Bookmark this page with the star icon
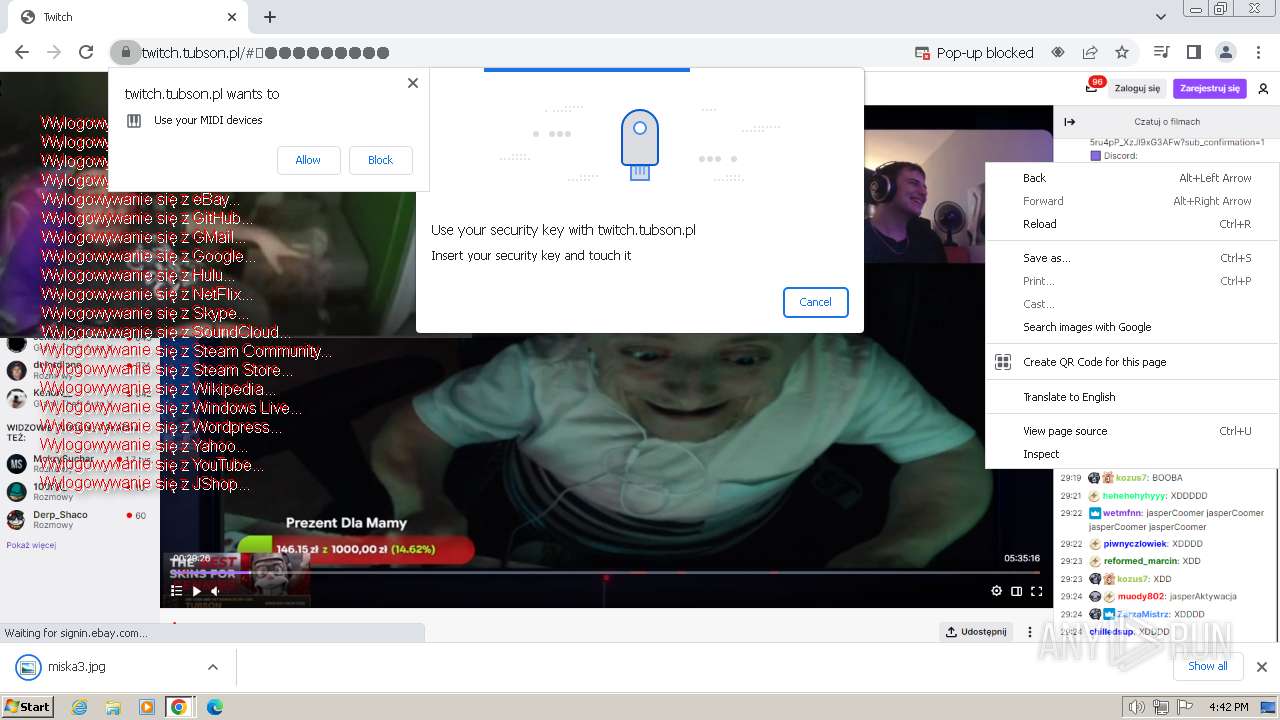Image resolution: width=1280 pixels, height=720 pixels. pos(1122,52)
